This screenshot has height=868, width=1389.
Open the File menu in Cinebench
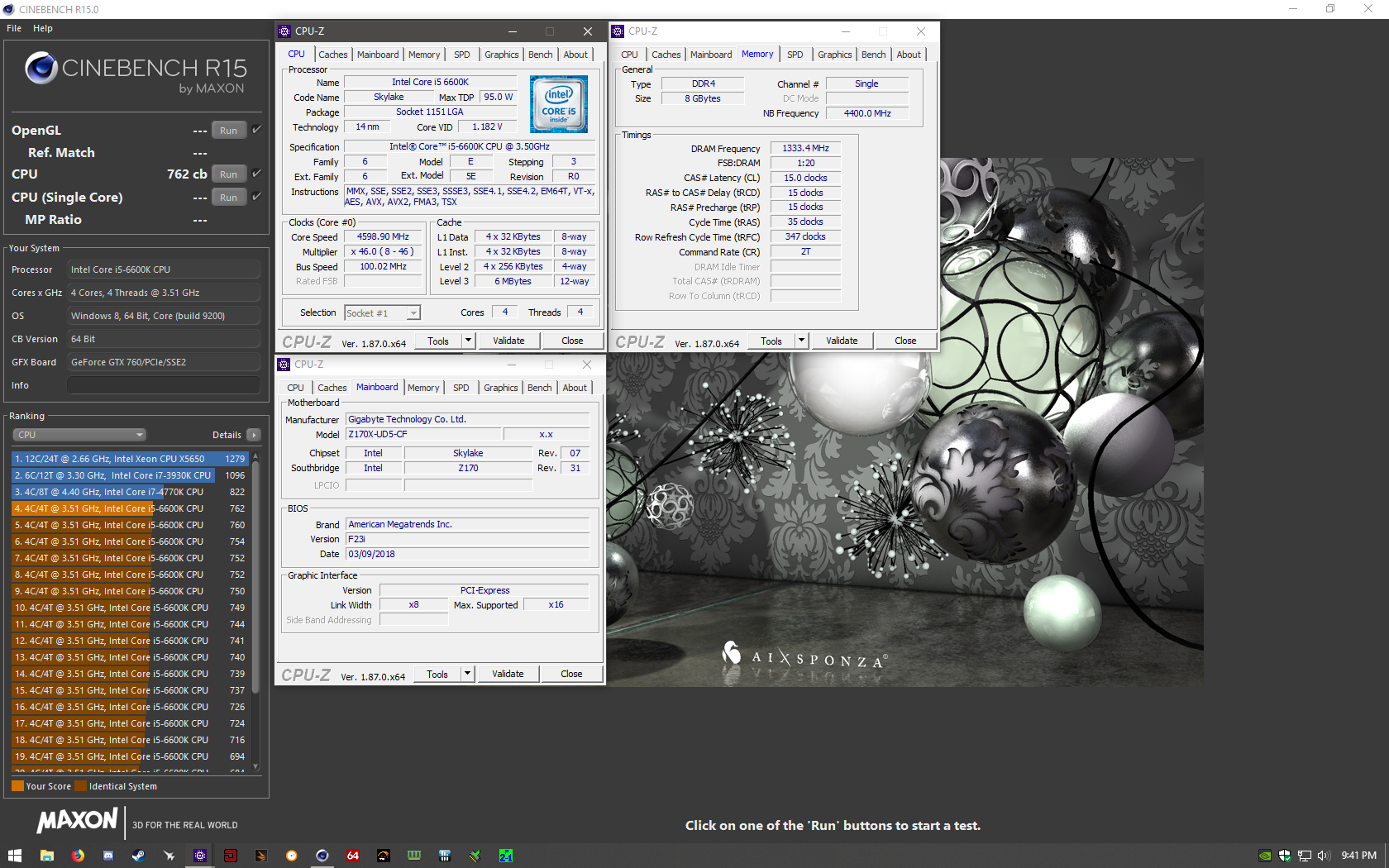[14, 28]
